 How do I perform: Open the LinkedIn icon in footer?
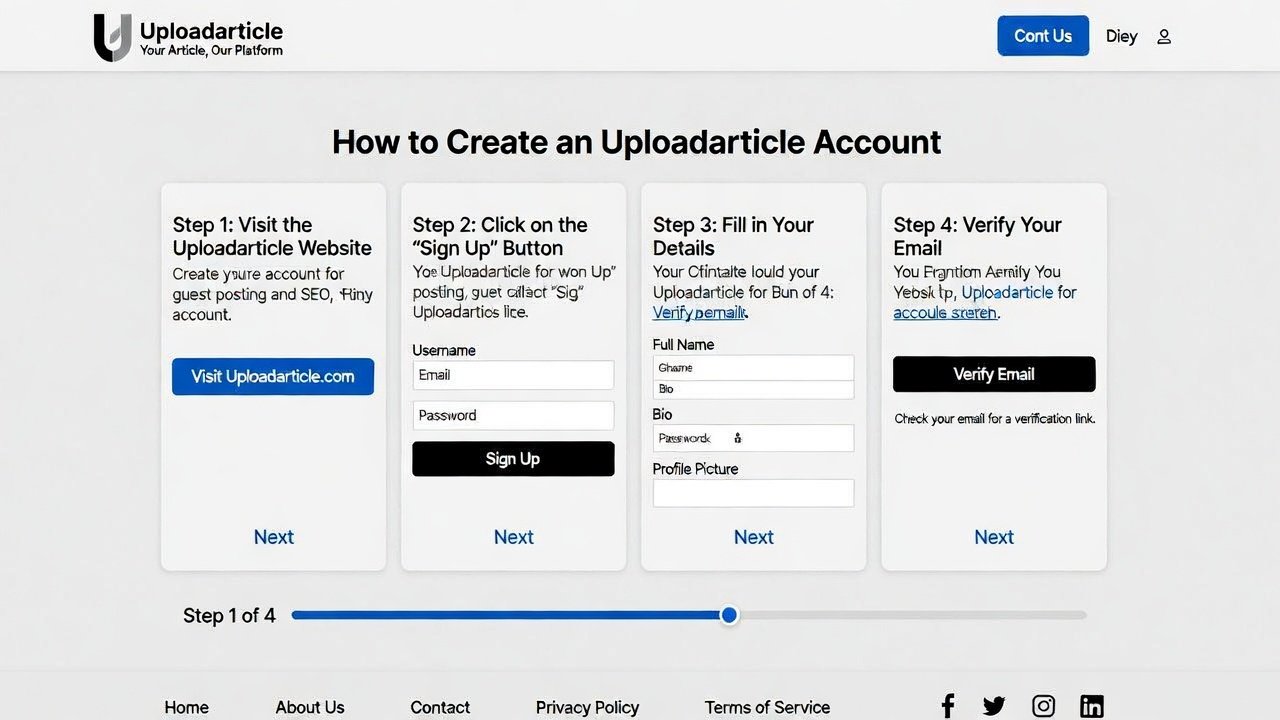(1091, 705)
